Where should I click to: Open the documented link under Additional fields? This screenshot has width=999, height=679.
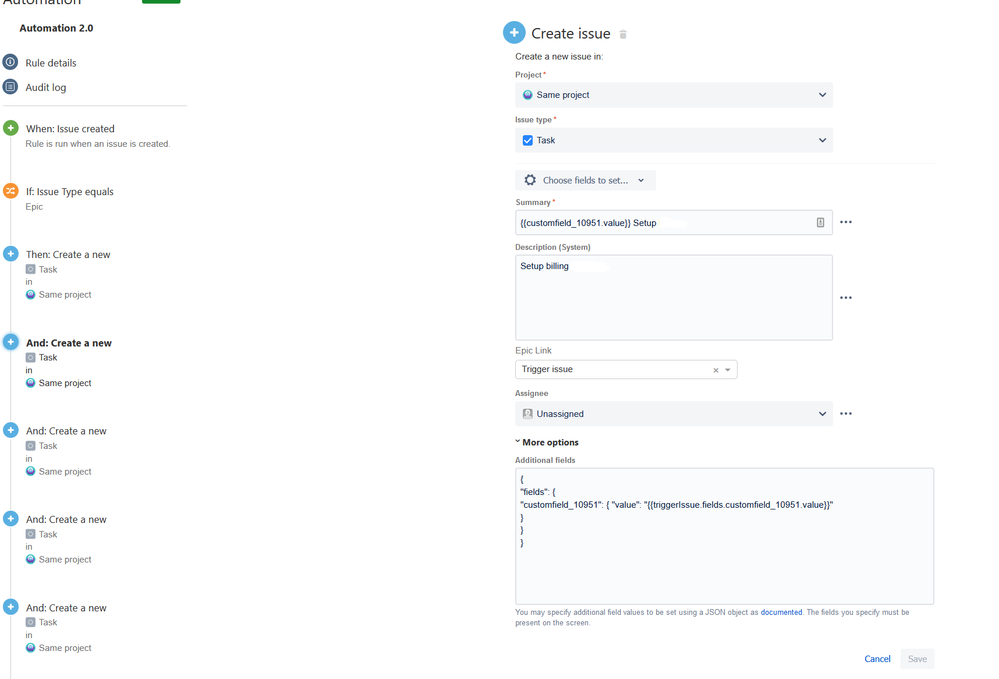pyautogui.click(x=781, y=612)
